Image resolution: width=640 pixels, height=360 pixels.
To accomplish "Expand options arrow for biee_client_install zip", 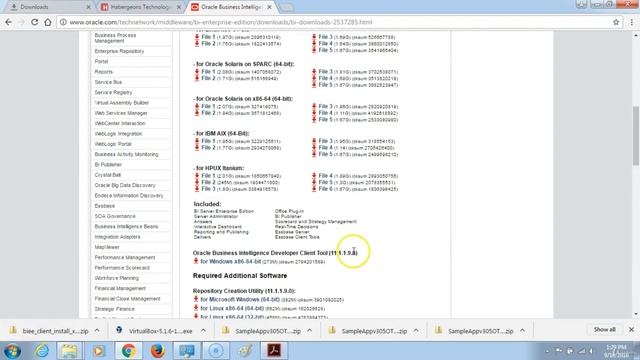I will [97, 331].
